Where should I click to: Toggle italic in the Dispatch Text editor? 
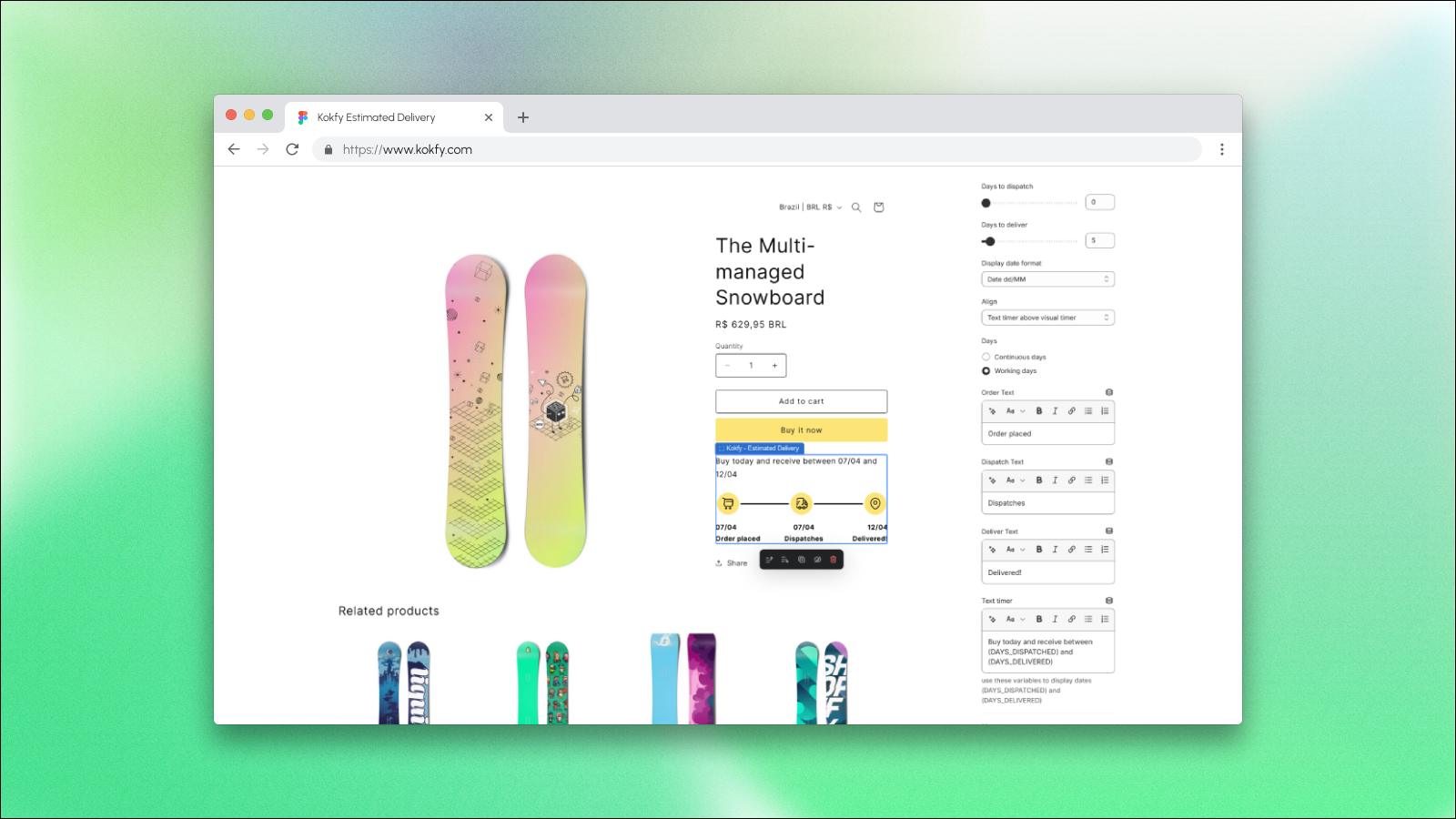click(1056, 480)
